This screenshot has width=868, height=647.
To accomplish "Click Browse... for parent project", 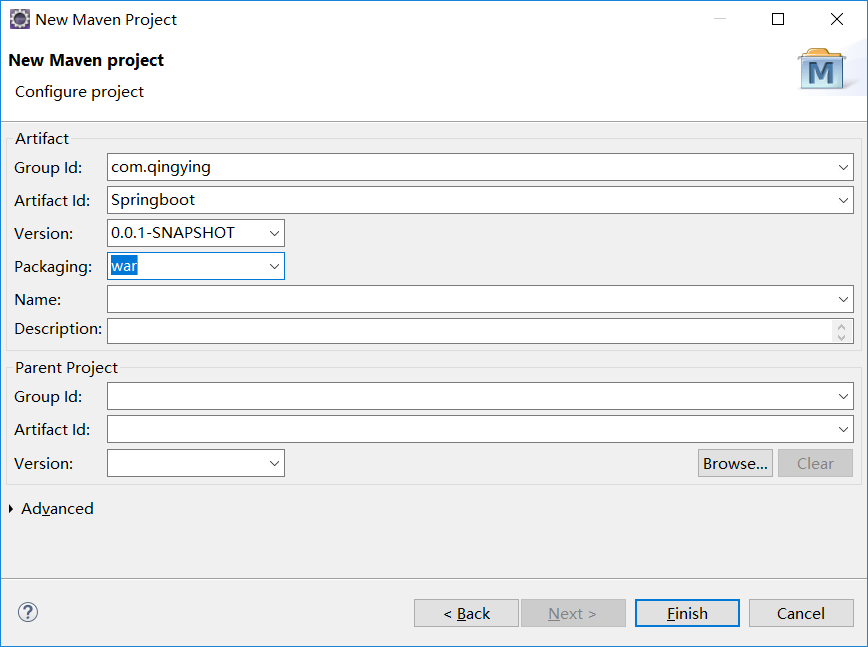I will pos(735,463).
